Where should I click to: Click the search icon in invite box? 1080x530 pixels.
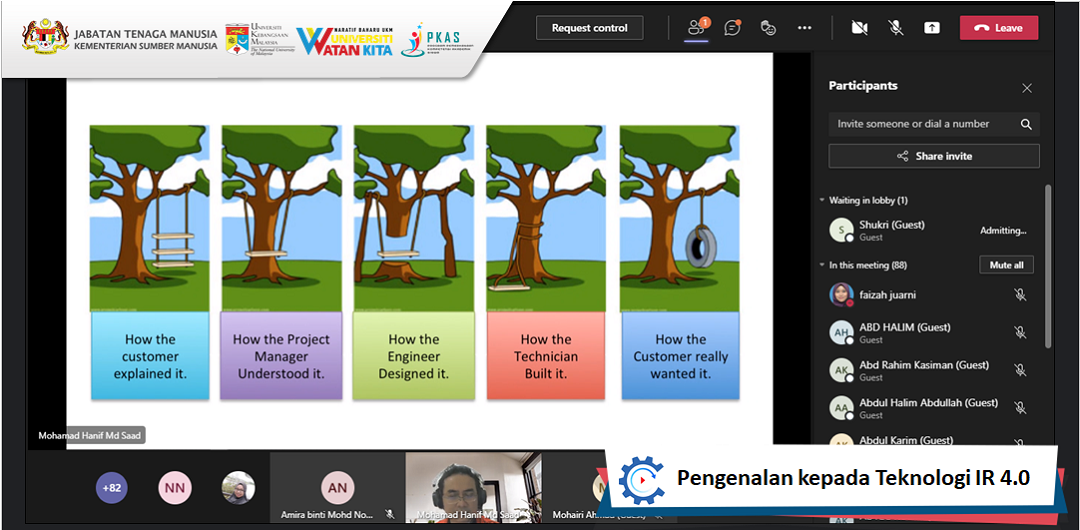[x=1026, y=124]
